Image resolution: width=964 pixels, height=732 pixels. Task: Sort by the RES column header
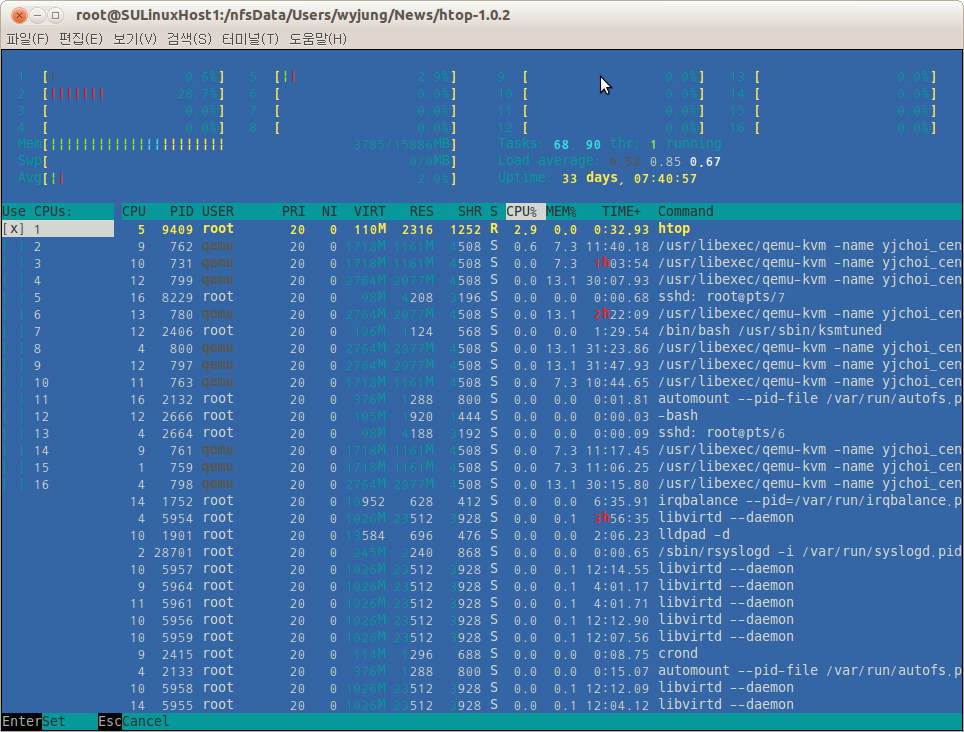tap(422, 211)
